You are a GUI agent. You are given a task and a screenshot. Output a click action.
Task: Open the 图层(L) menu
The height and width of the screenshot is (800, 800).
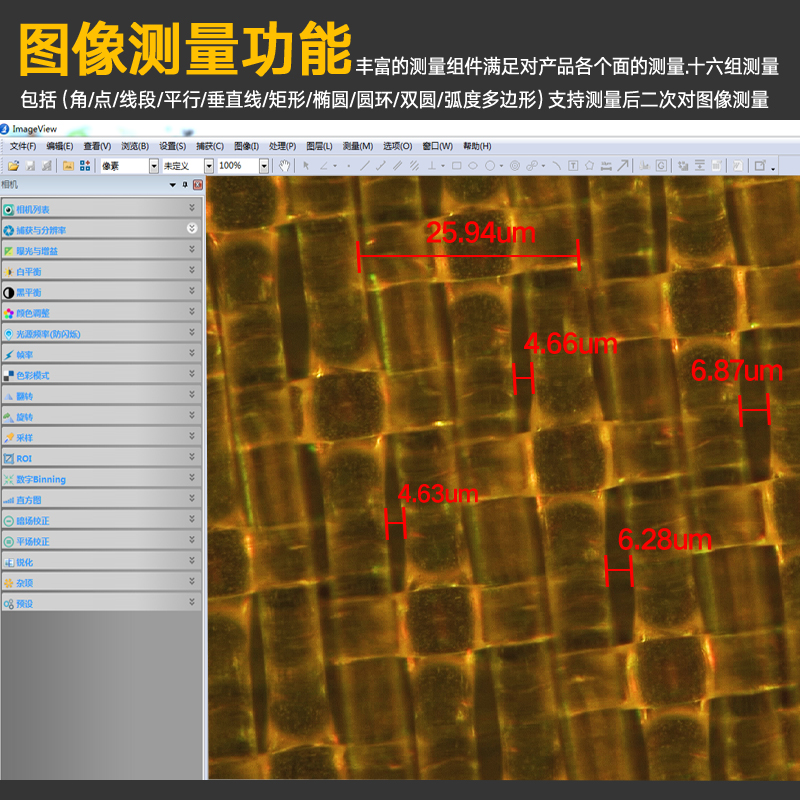[319, 146]
